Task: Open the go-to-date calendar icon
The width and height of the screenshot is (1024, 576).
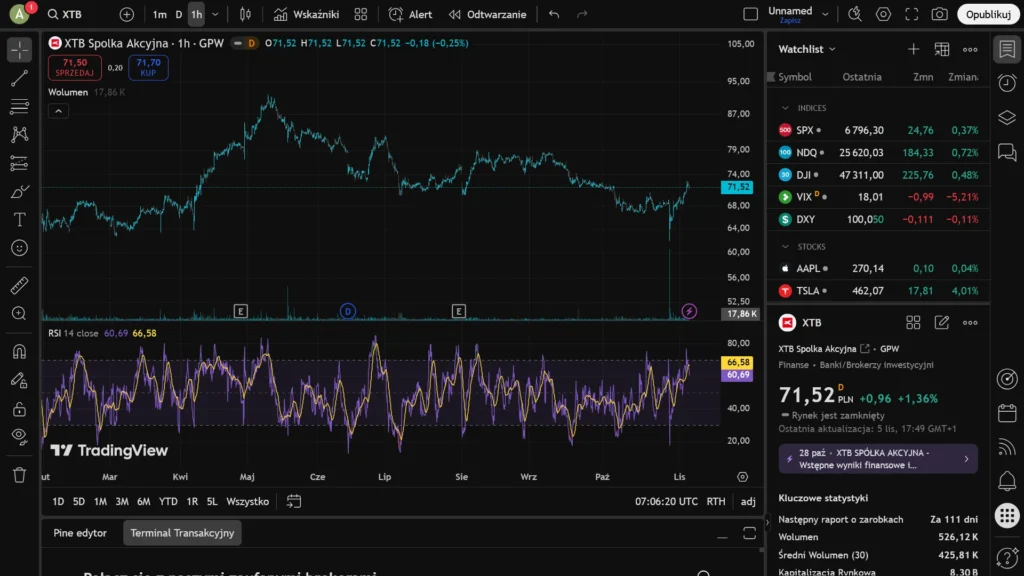Action: tap(294, 501)
